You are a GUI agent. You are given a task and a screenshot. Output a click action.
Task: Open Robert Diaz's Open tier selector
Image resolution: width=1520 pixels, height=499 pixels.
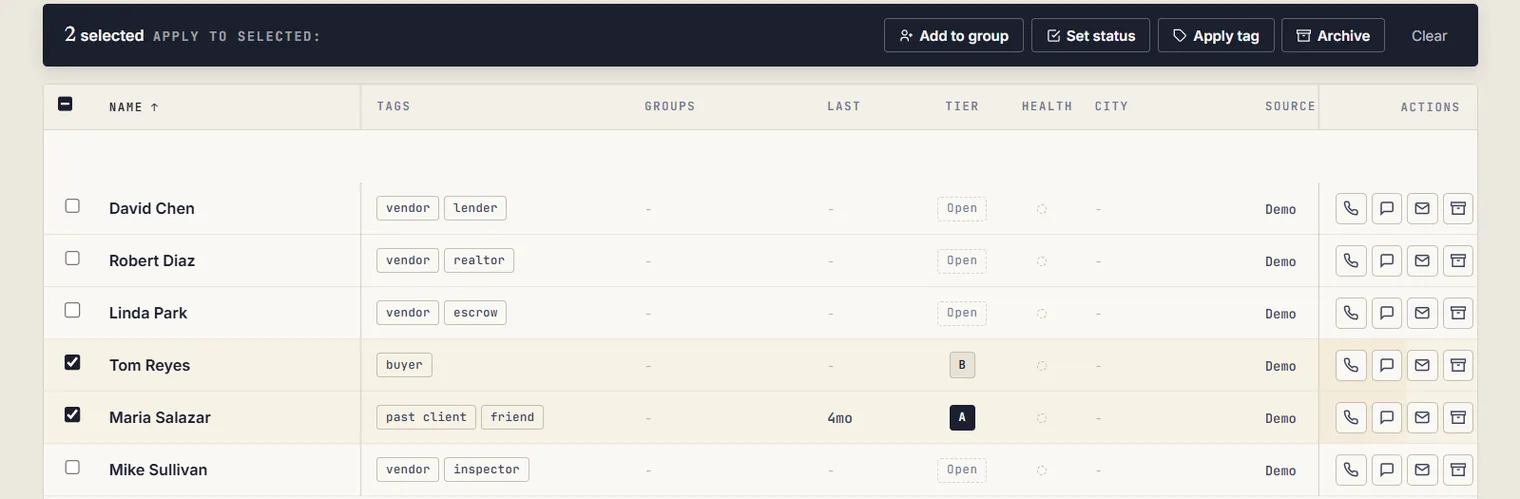click(962, 261)
